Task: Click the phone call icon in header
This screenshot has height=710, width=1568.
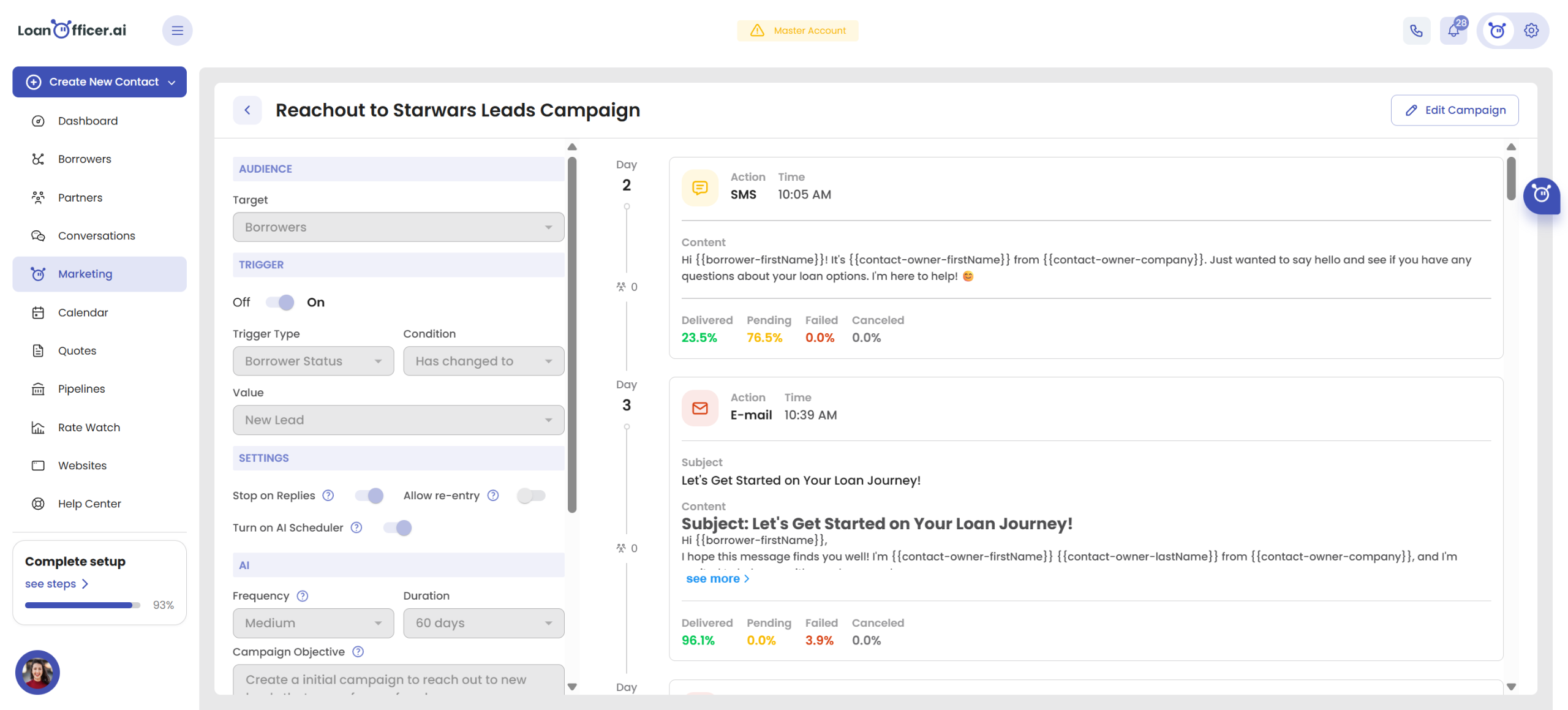Action: click(x=1415, y=31)
